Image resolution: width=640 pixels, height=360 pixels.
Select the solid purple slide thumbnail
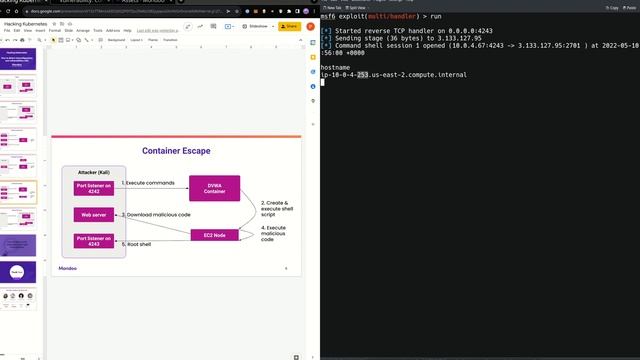point(18,245)
